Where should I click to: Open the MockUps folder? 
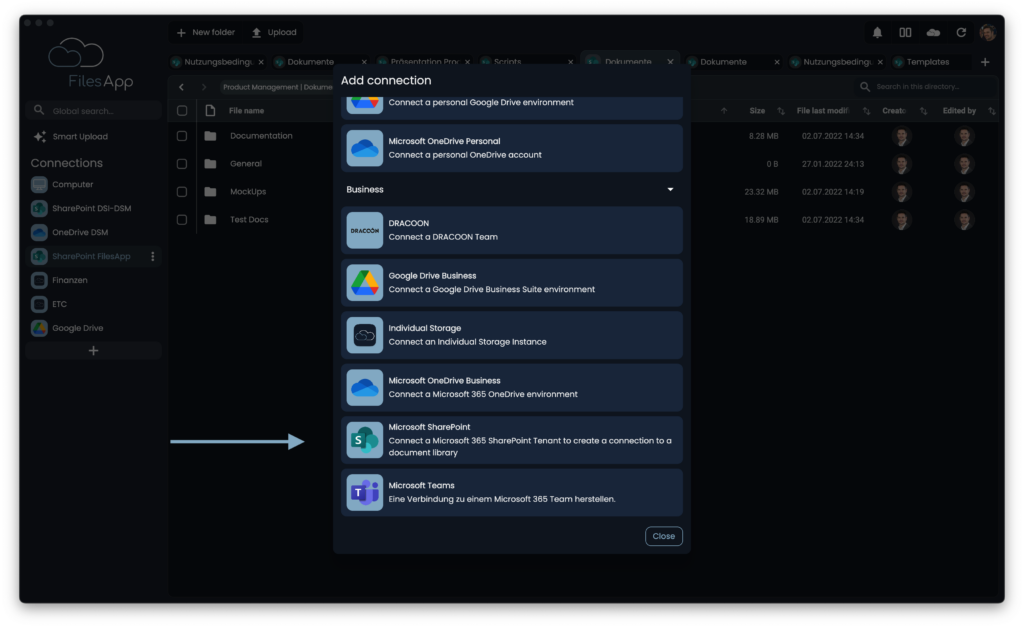248,192
